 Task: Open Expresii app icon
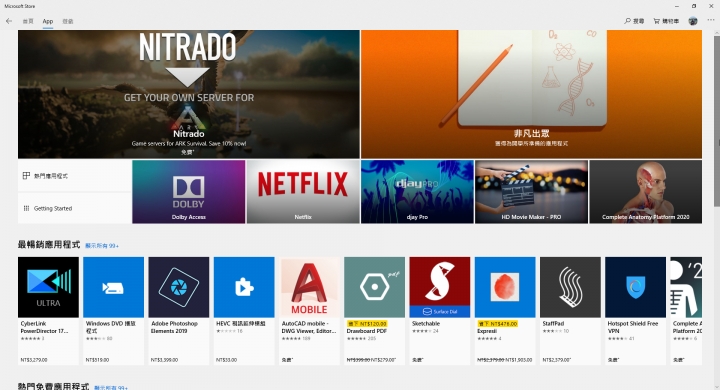click(505, 287)
